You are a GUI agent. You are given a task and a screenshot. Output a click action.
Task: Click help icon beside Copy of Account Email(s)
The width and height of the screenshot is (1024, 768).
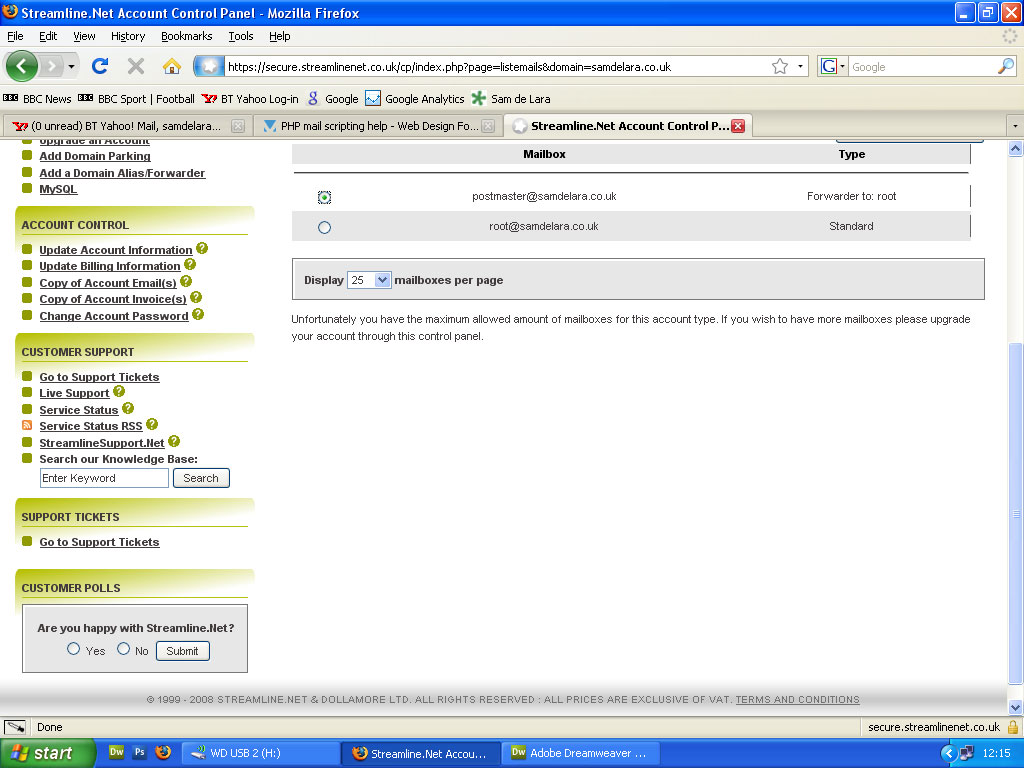click(186, 281)
